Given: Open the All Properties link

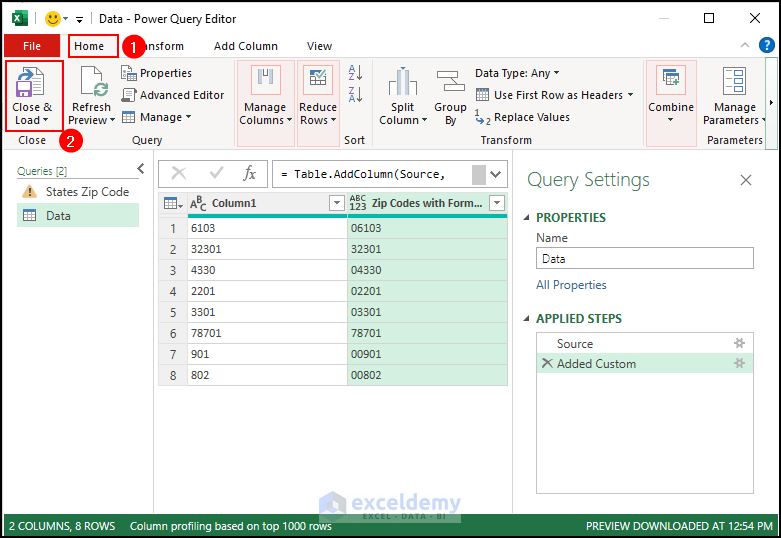Looking at the screenshot, I should [x=571, y=285].
